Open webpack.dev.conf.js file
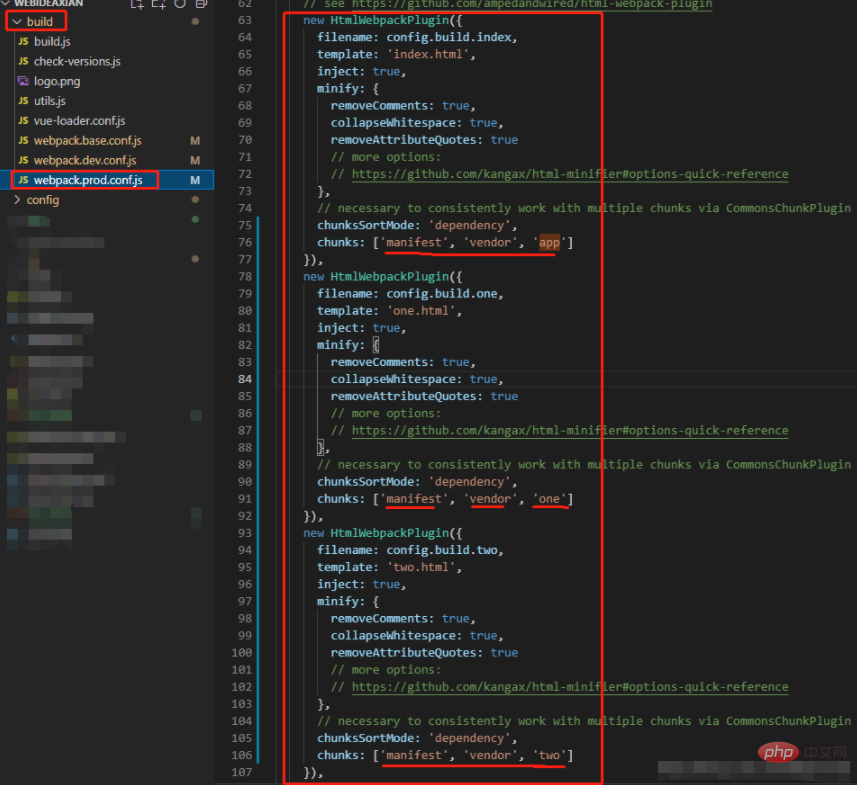 pyautogui.click(x=85, y=160)
